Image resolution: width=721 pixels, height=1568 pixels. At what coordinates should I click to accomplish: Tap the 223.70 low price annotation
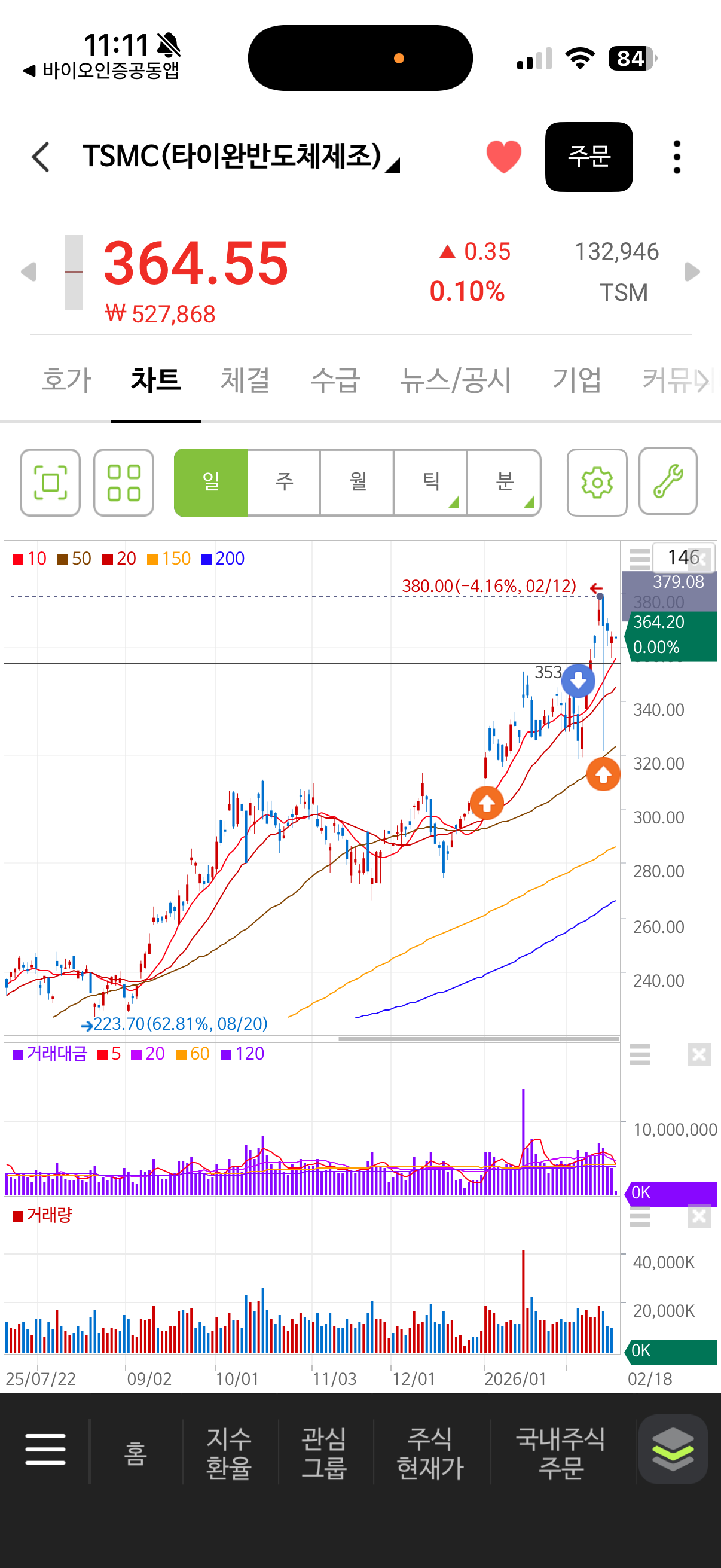click(x=180, y=1023)
